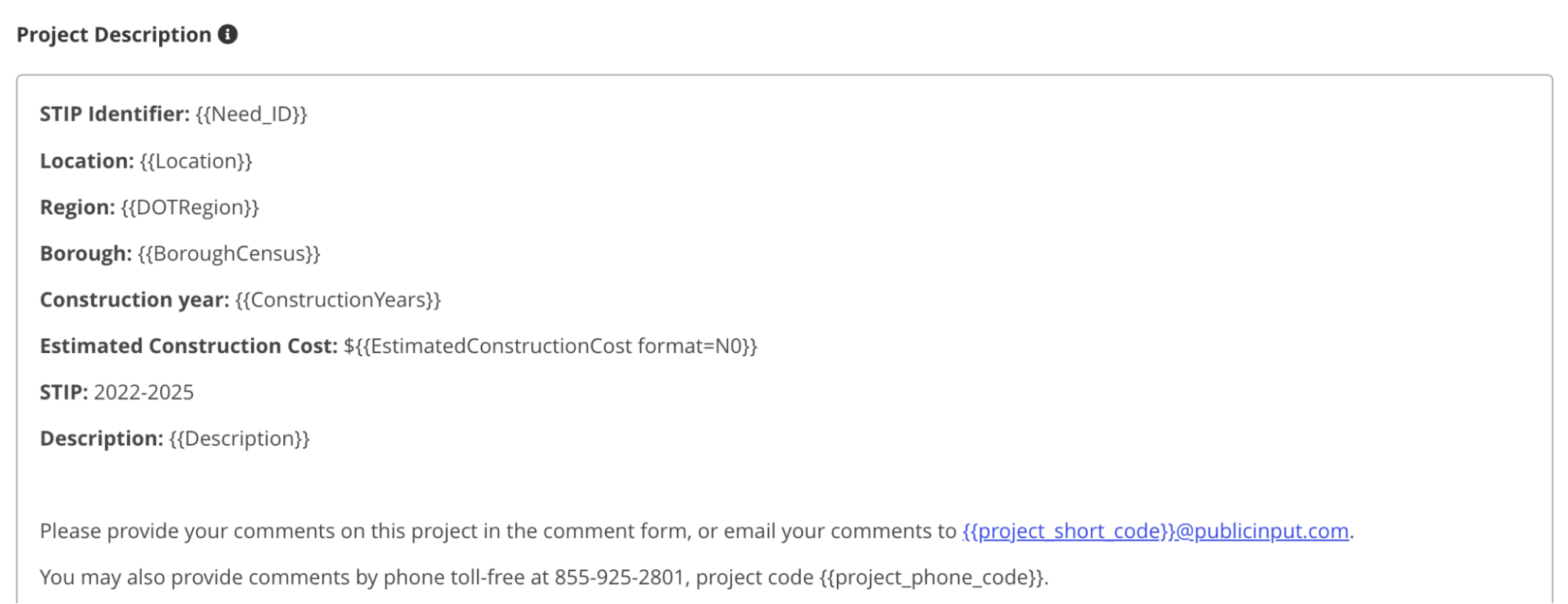Image resolution: width=1568 pixels, height=604 pixels.
Task: Click the bold STIP Identifier label
Action: pyautogui.click(x=115, y=115)
